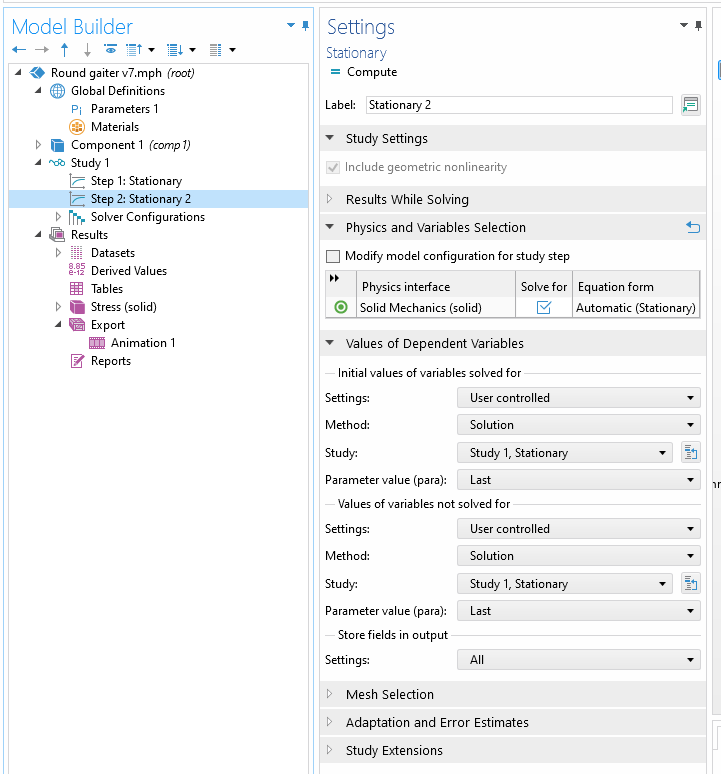Select Step 1: Stationary in tree
The height and width of the screenshot is (774, 721).
[135, 181]
